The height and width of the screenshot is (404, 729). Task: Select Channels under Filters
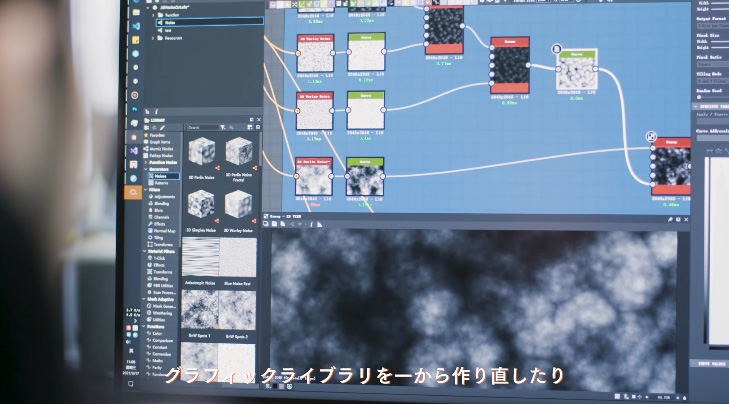(159, 217)
